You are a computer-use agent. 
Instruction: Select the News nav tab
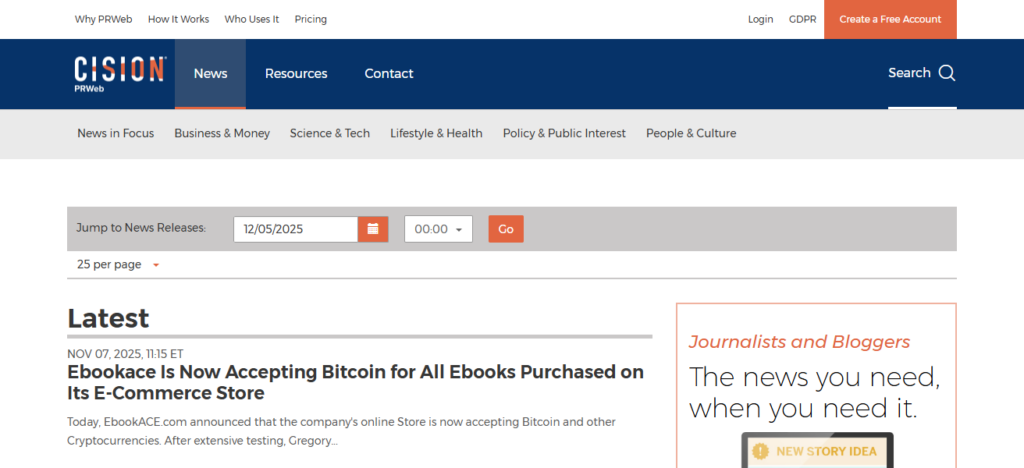point(210,74)
